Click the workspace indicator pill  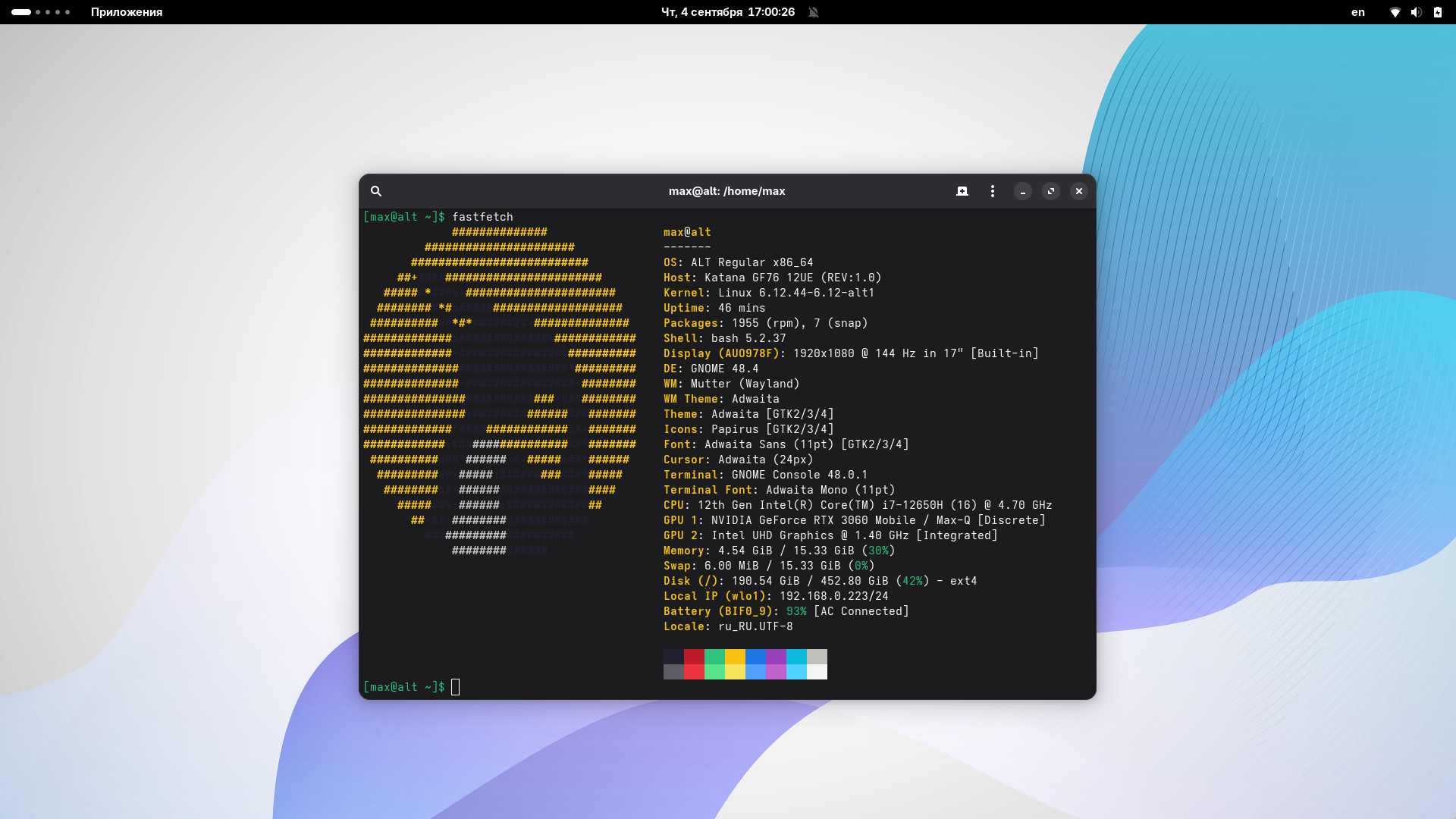tap(21, 12)
